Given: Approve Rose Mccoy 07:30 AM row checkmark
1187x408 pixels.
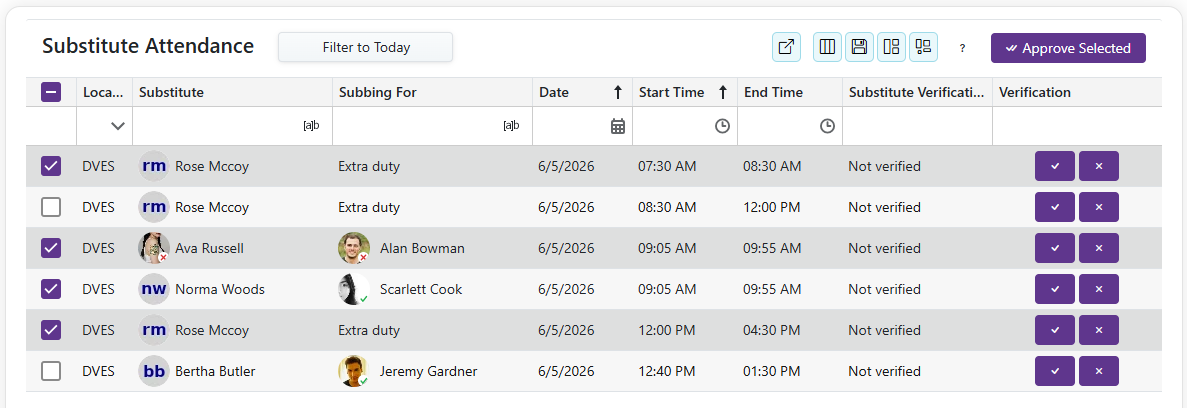Looking at the screenshot, I should point(1055,166).
